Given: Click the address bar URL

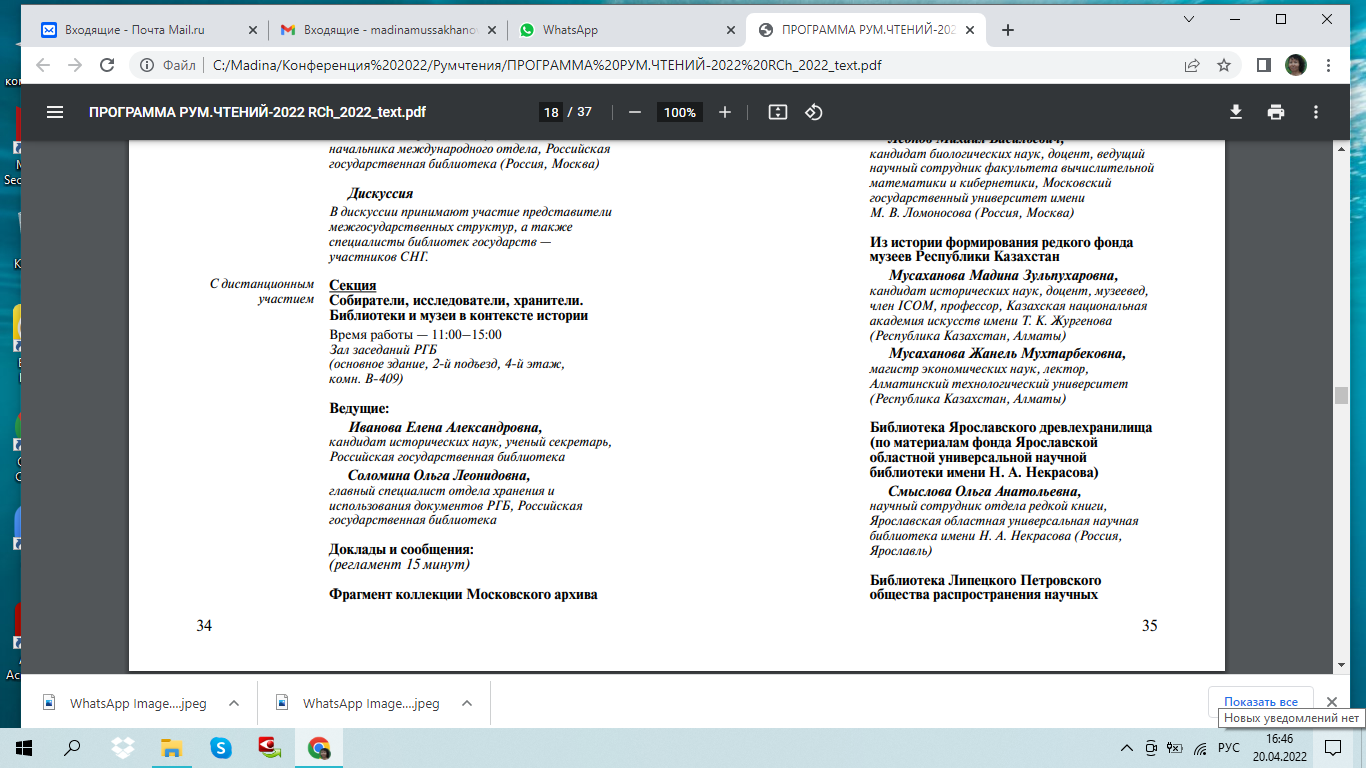Looking at the screenshot, I should (548, 65).
